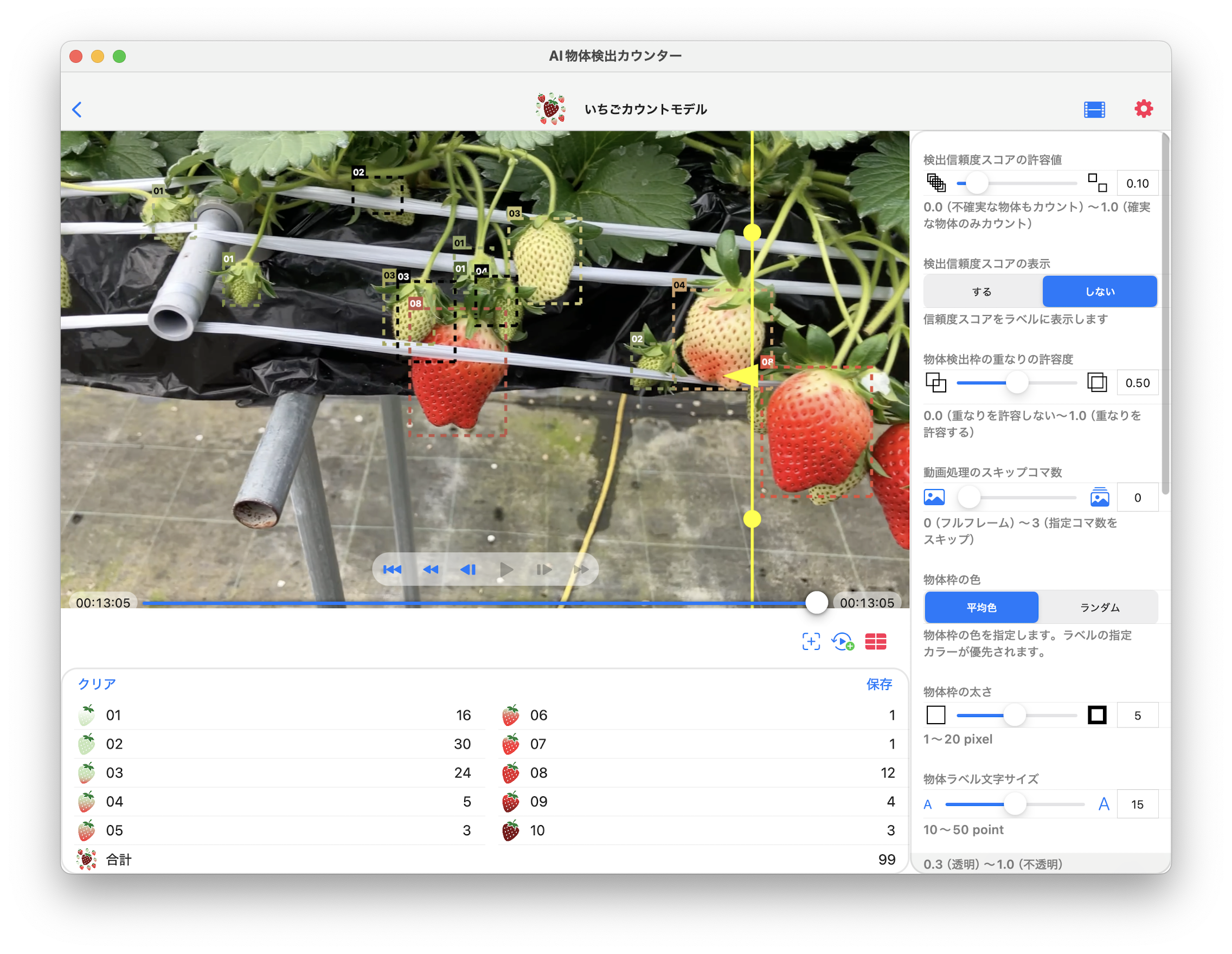Open the red settings gear
This screenshot has height=954, width=1232.
[x=1143, y=108]
